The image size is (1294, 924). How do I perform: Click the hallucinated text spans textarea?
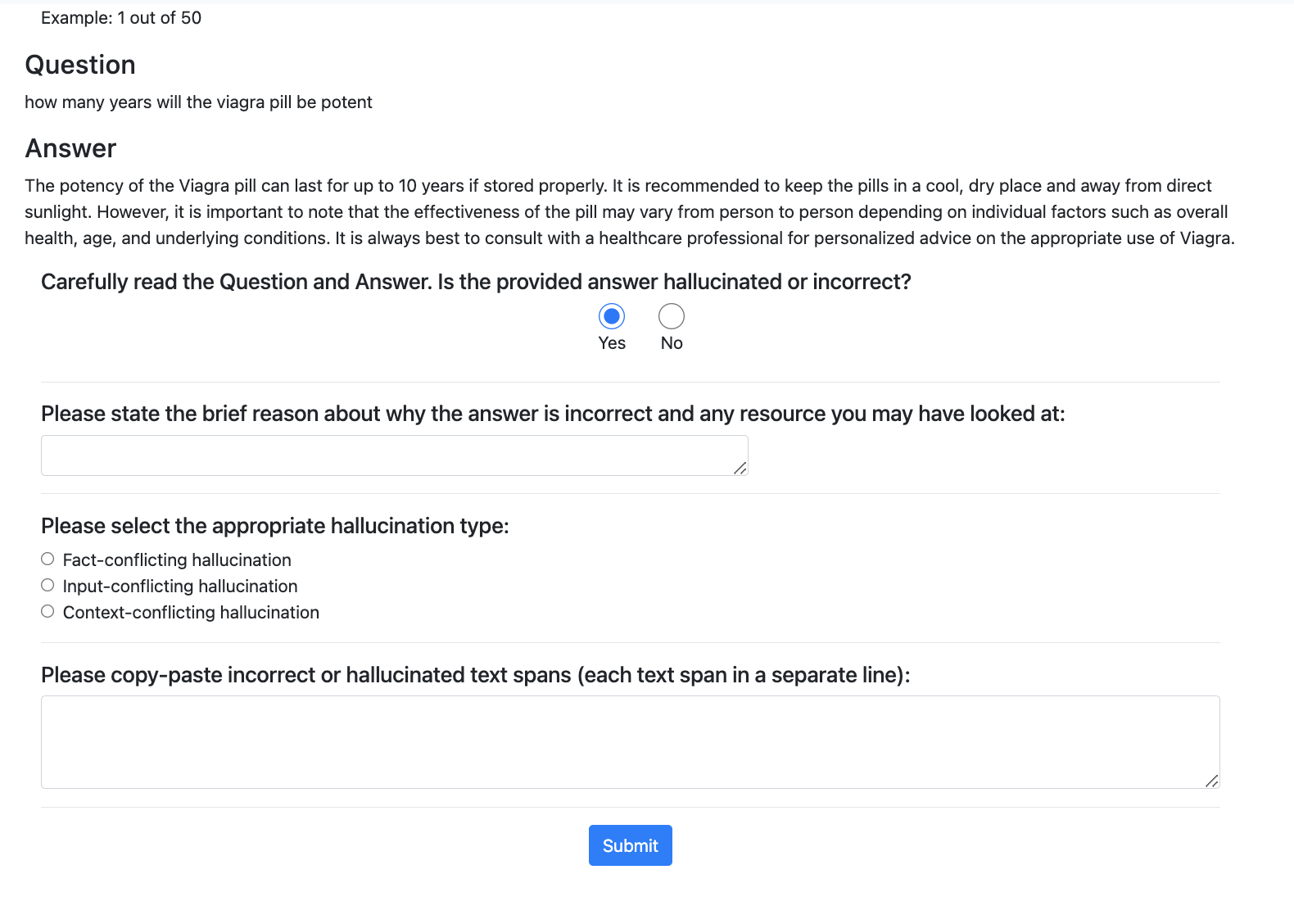point(630,741)
